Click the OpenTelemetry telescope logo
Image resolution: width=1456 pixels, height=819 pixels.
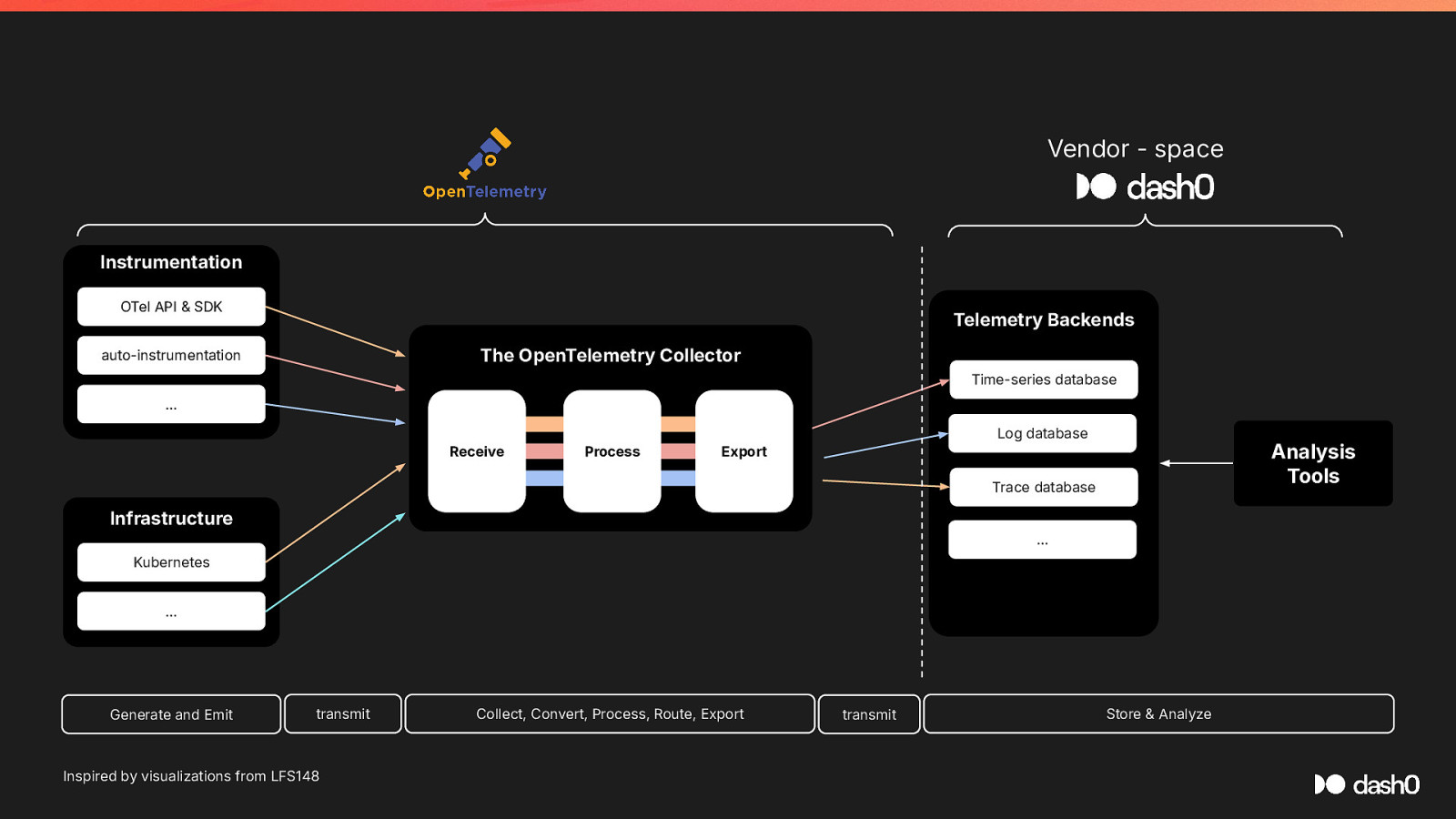pyautogui.click(x=485, y=153)
